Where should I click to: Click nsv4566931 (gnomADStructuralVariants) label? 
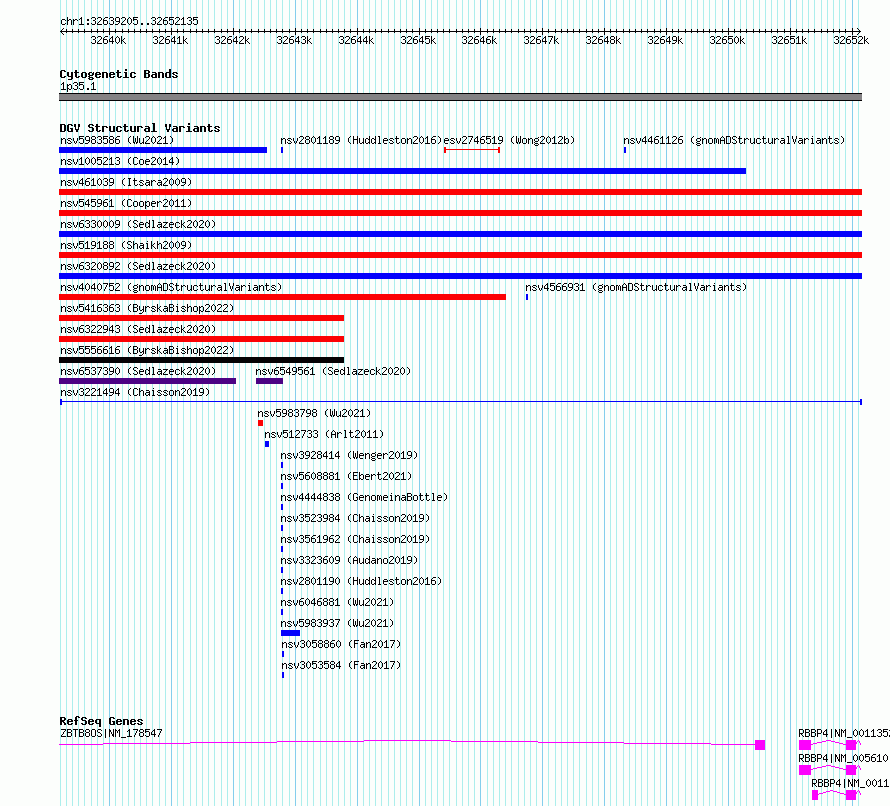(636, 287)
